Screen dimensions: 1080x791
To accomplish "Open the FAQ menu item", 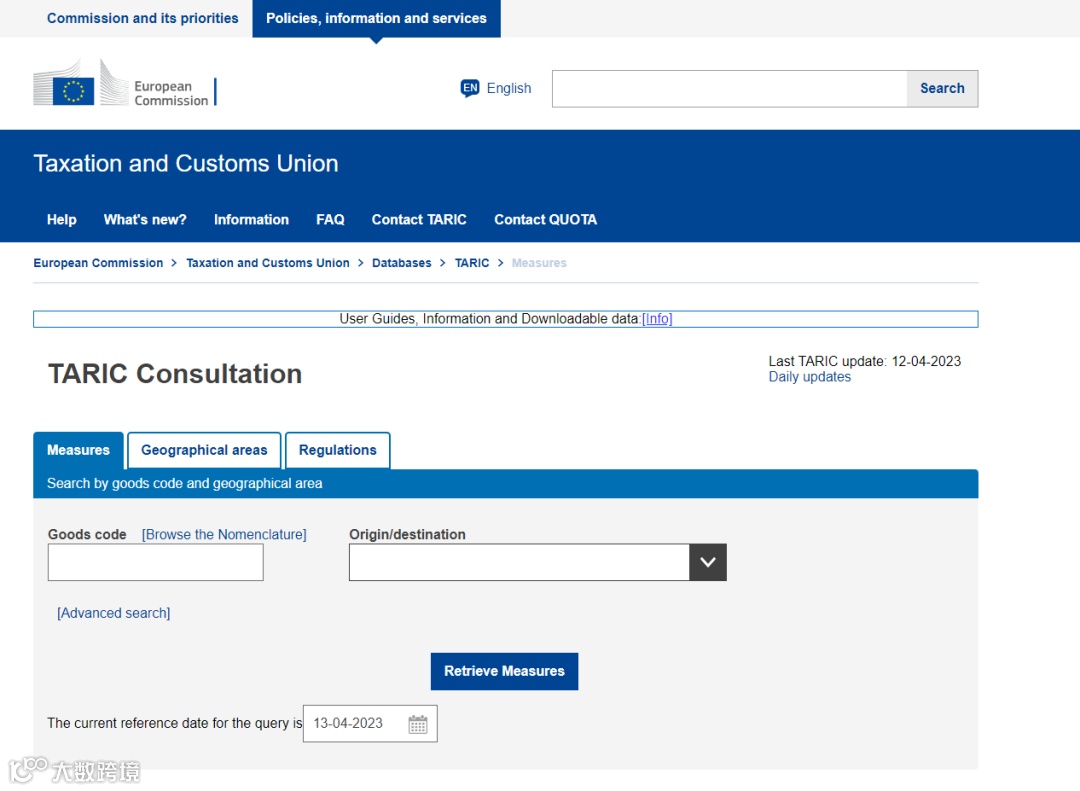I will [x=330, y=220].
